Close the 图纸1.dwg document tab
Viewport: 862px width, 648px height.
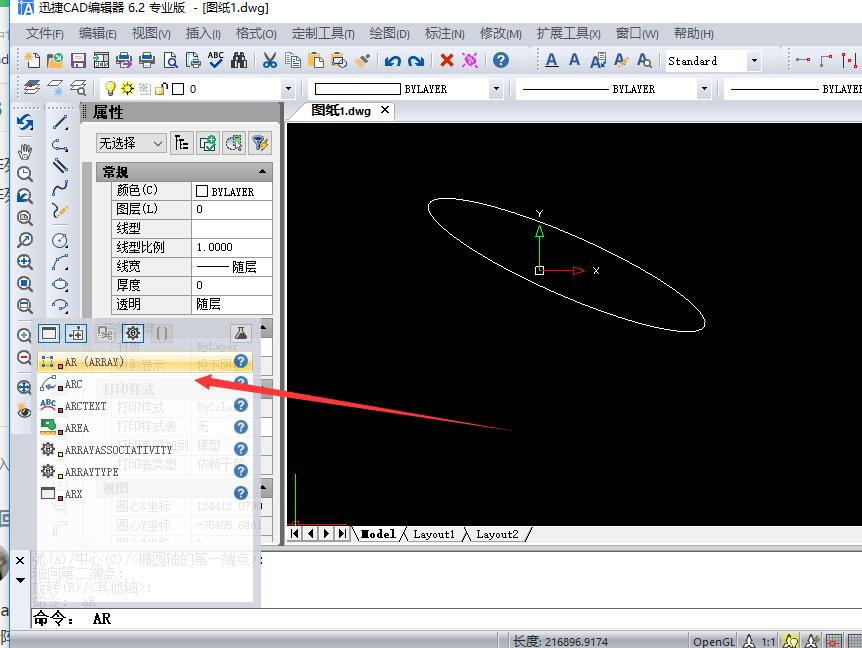point(385,110)
